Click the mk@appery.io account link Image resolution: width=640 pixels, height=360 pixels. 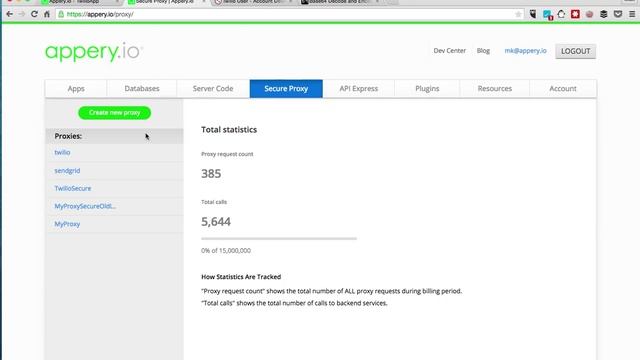[x=525, y=51]
